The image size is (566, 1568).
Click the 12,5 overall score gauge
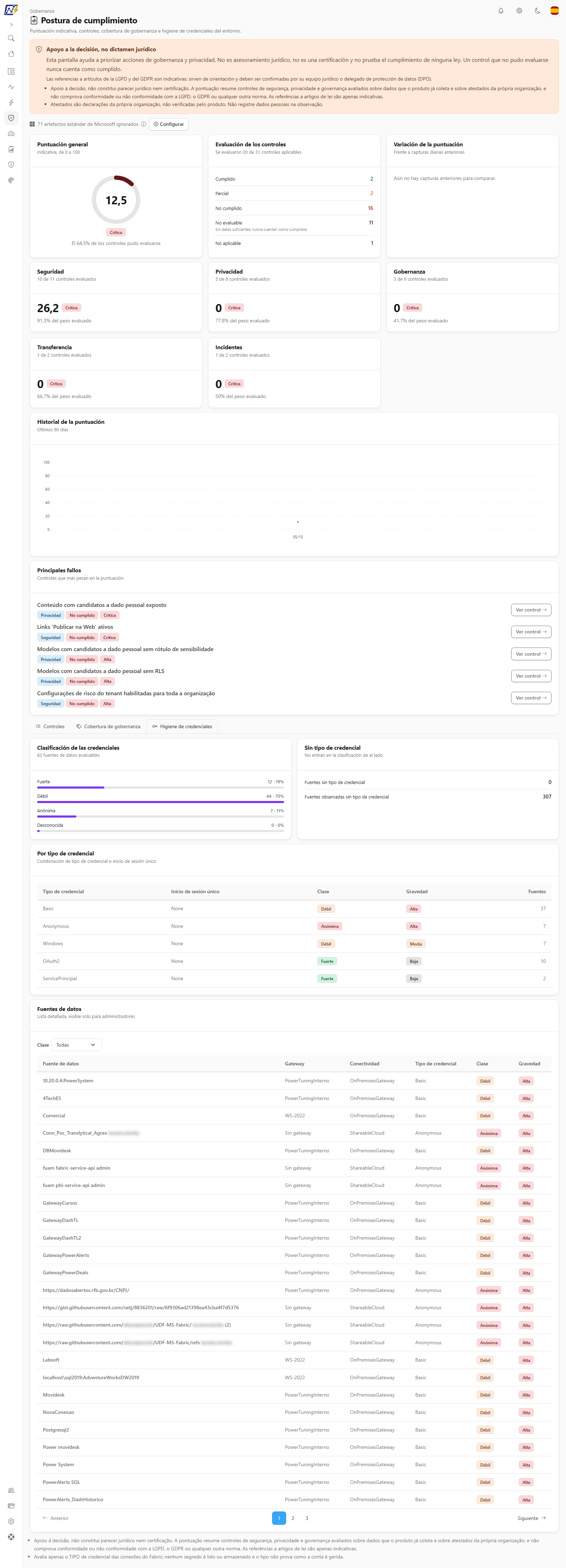click(116, 200)
